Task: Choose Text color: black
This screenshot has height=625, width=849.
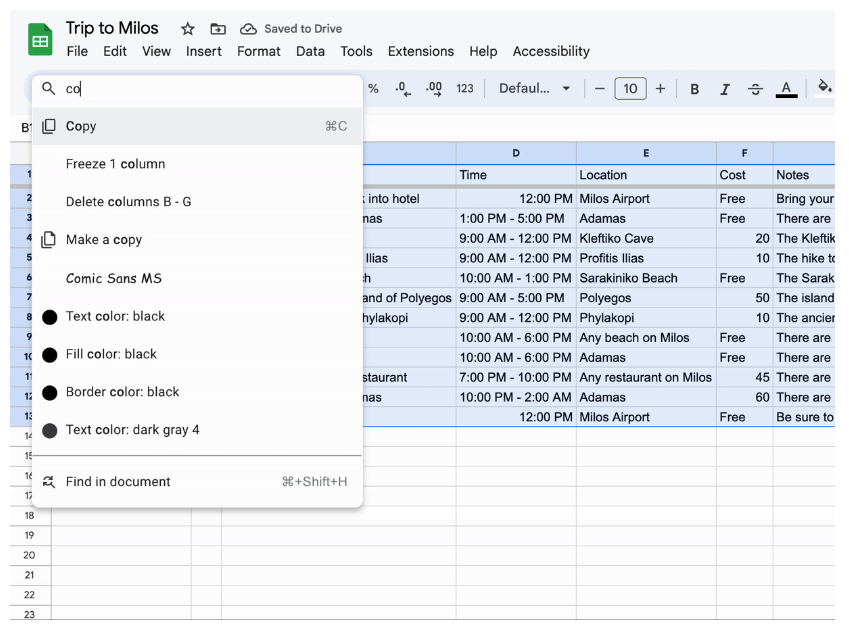Action: tap(197, 316)
